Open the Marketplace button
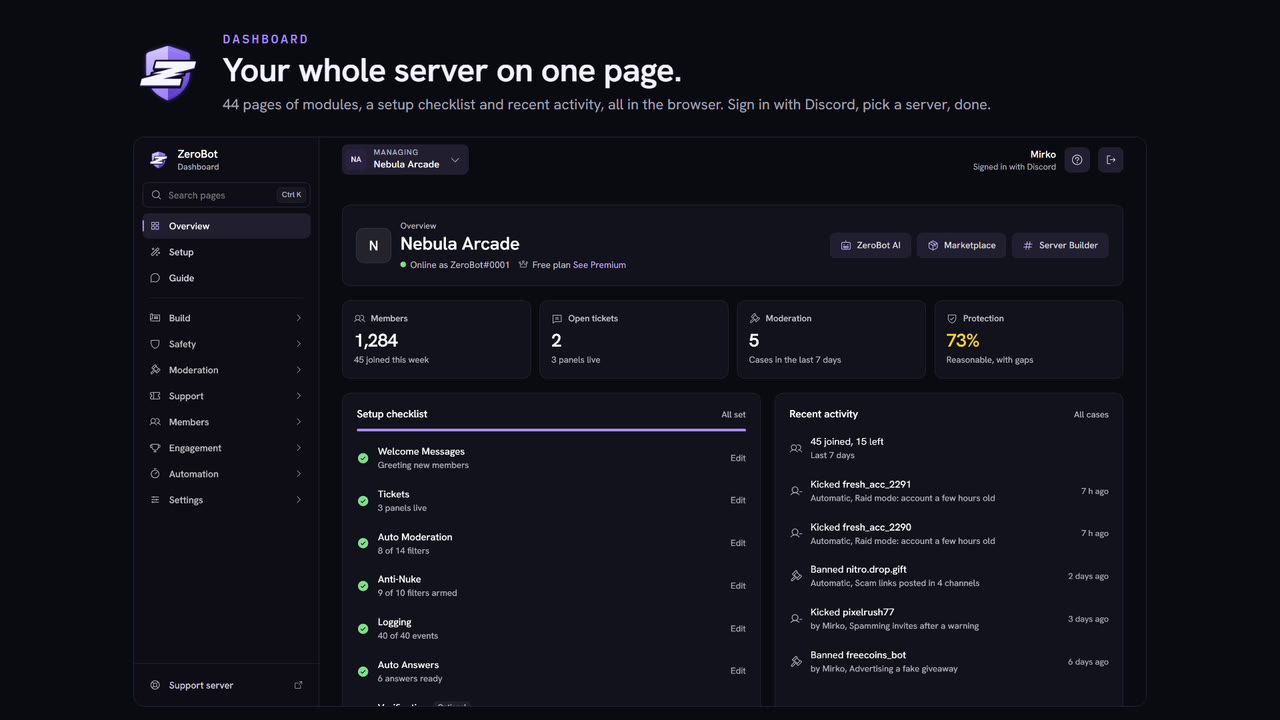The image size is (1280, 720). pyautogui.click(x=962, y=245)
